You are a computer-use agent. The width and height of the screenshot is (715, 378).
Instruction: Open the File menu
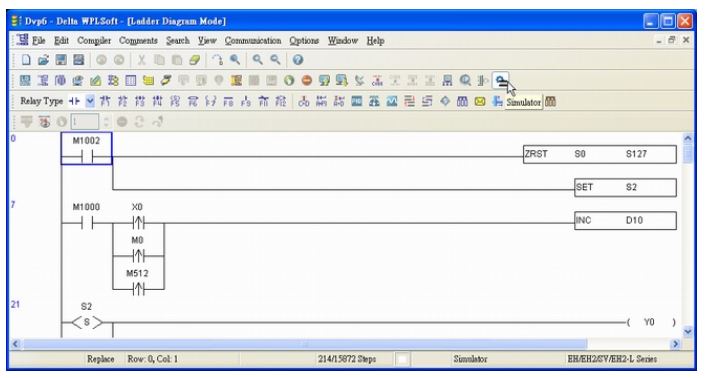(x=38, y=41)
